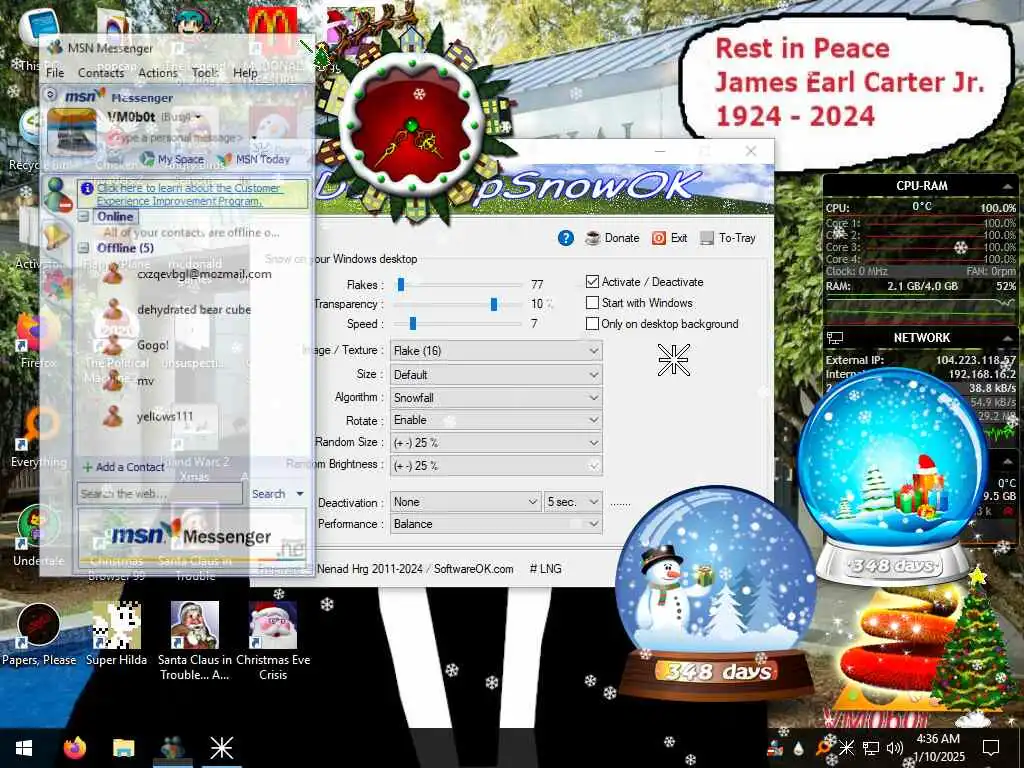The height and width of the screenshot is (768, 1024).
Task: Click the Donate coffee cup button
Action: tap(612, 238)
